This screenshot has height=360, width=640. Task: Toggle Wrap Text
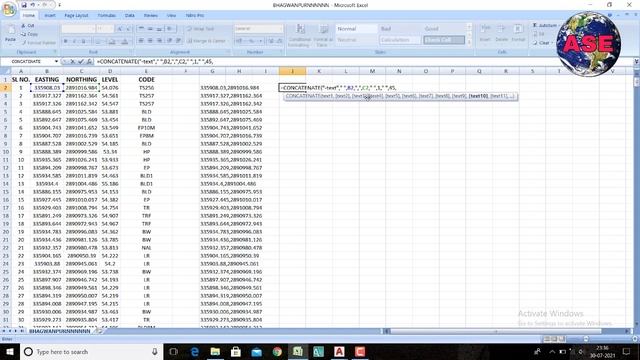[x=200, y=29]
